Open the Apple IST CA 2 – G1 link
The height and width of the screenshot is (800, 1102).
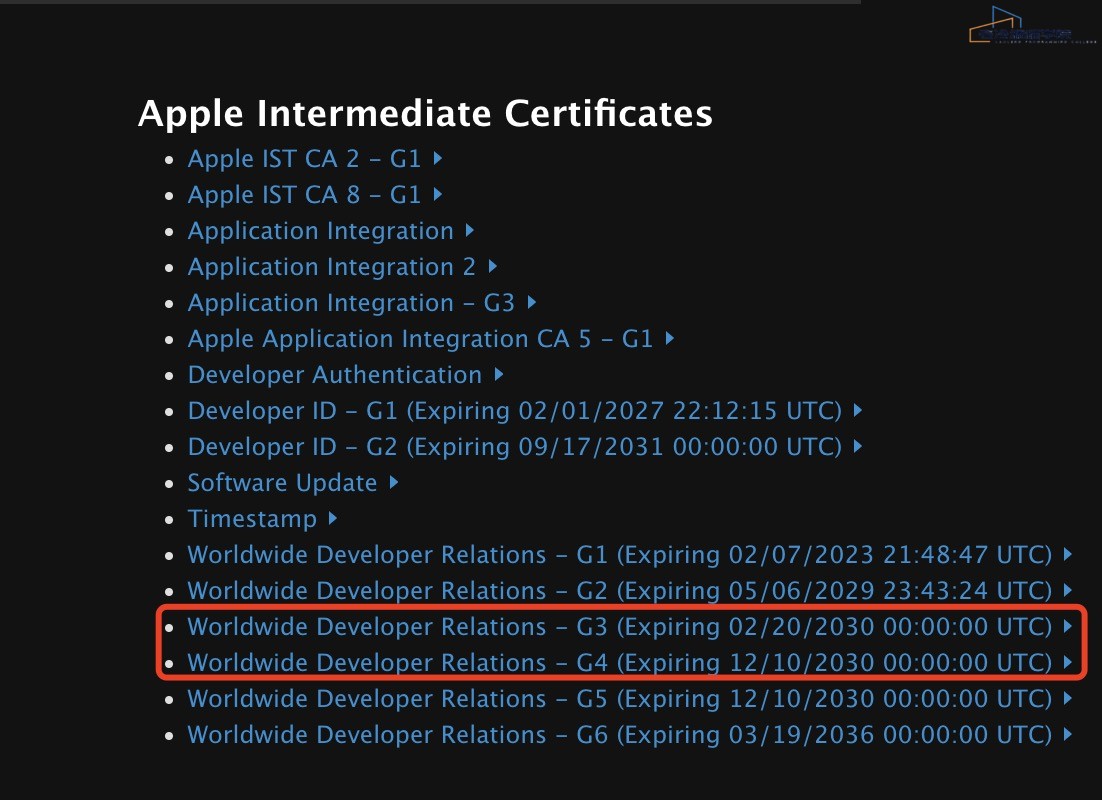[304, 159]
